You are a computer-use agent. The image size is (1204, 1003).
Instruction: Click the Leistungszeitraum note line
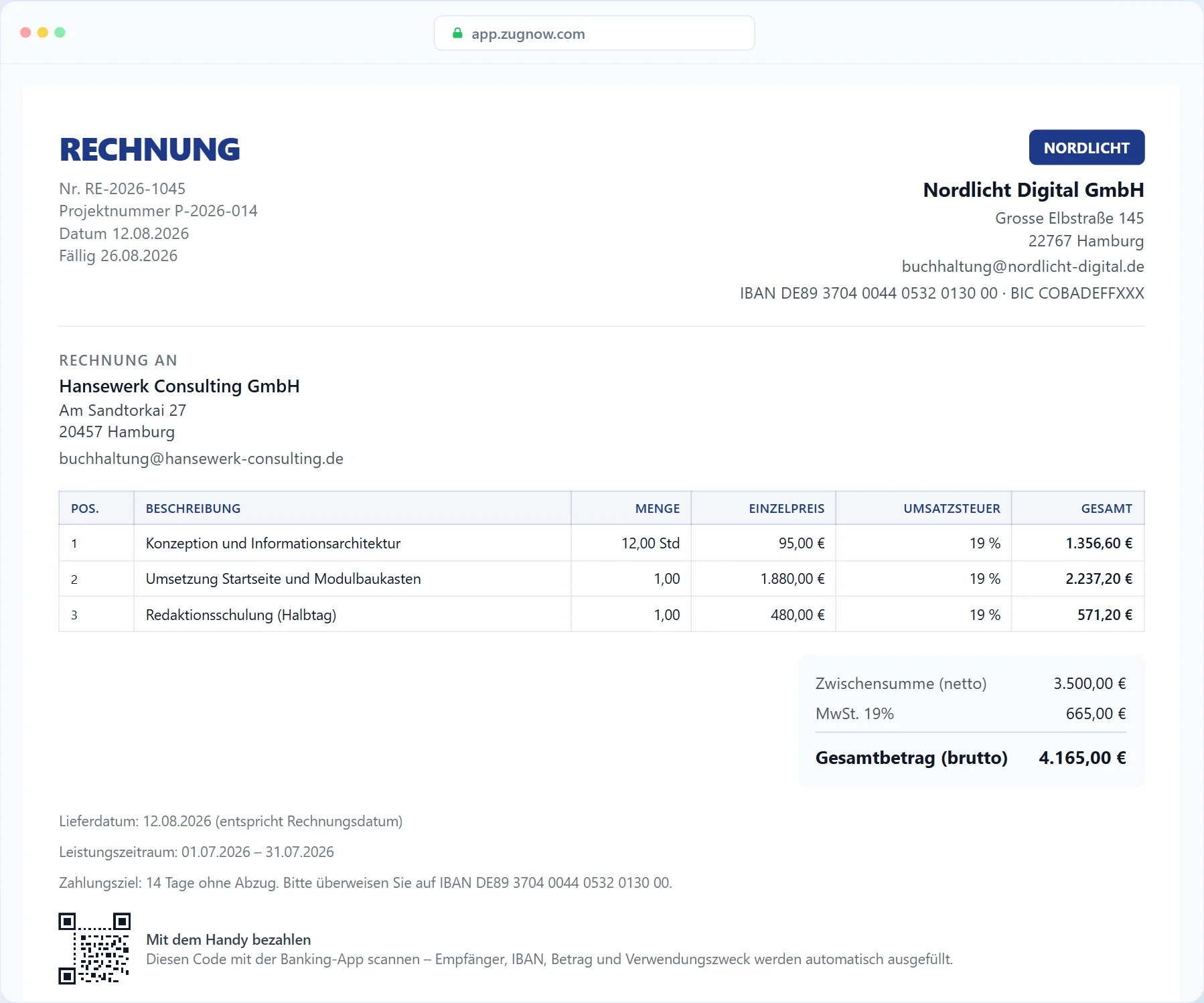(x=196, y=852)
